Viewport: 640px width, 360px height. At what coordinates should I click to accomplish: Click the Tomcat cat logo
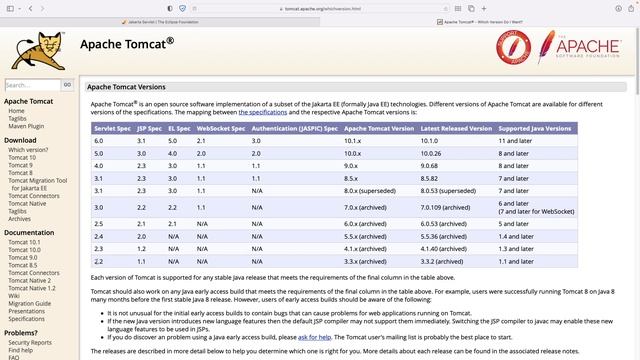tap(38, 51)
